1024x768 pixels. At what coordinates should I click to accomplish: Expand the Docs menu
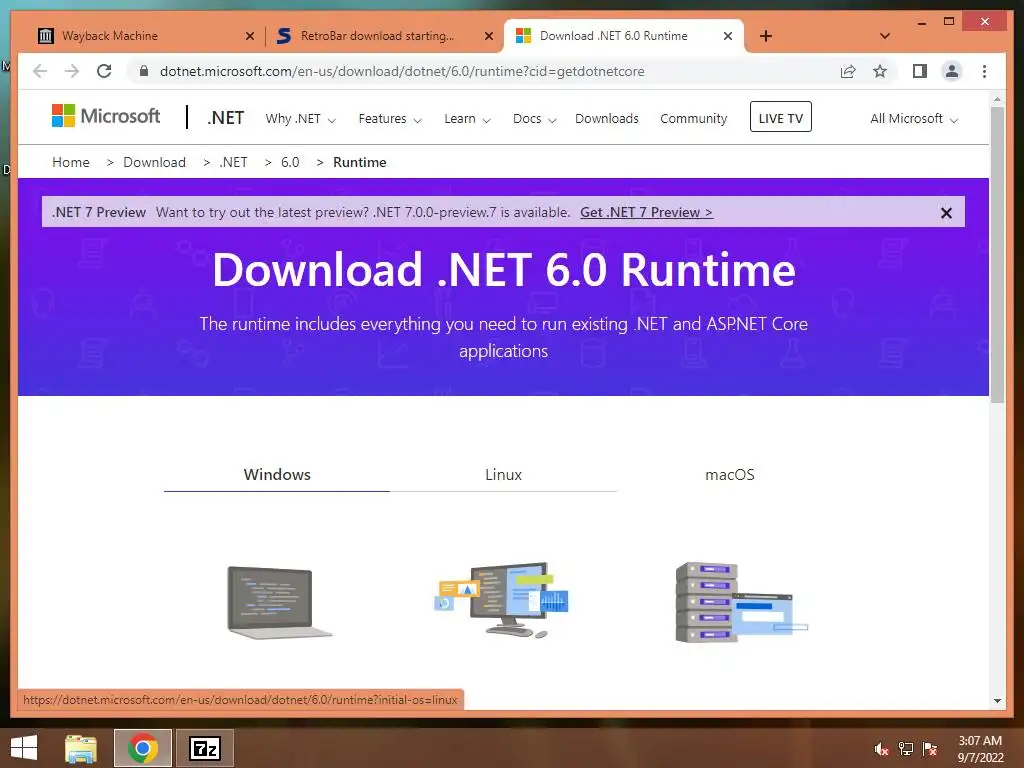point(534,119)
